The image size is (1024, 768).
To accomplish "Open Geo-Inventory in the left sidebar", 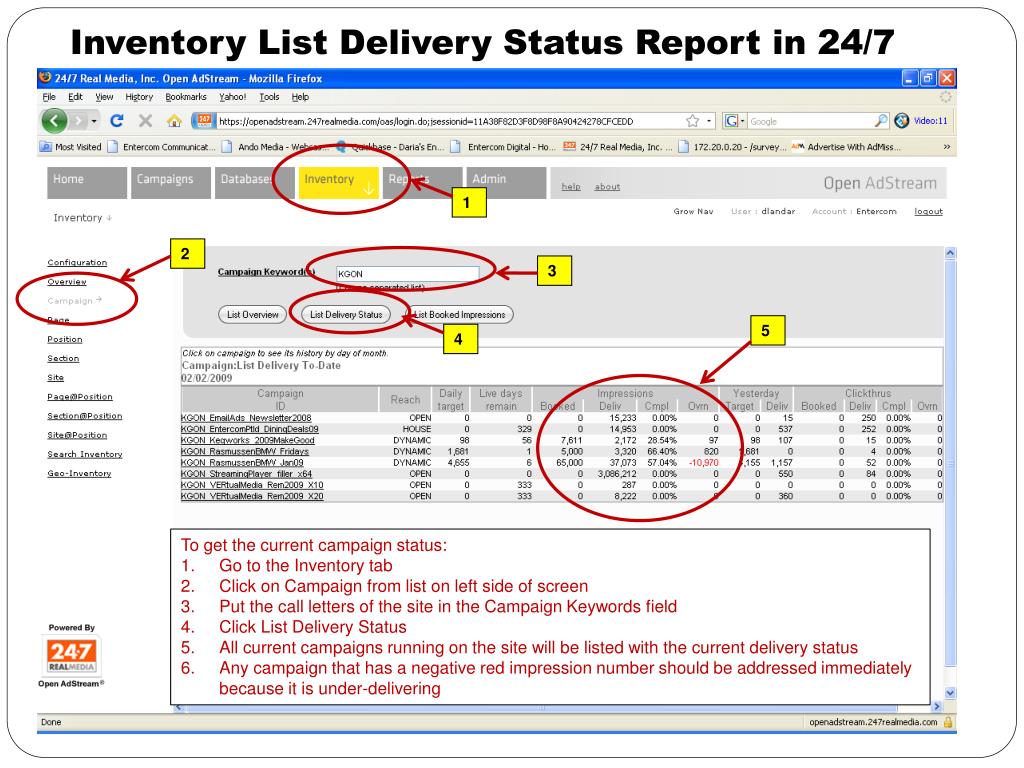I will 79,473.
